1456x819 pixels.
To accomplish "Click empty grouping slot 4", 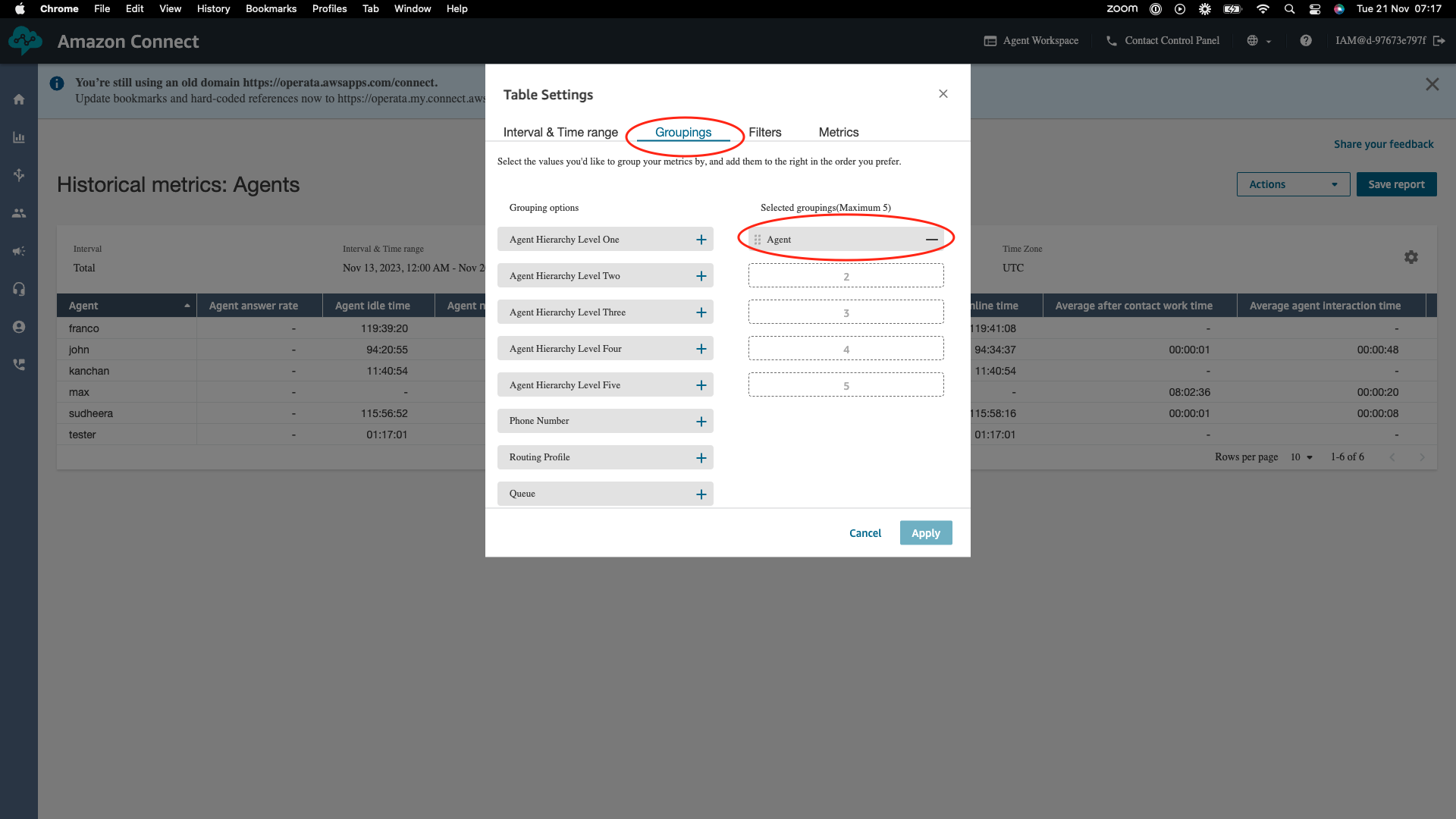I will click(846, 349).
